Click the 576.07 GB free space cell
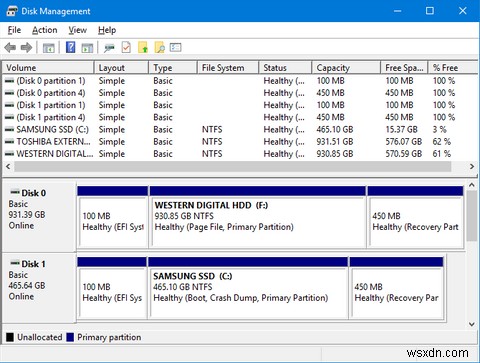Viewport: 480px width, 363px height. [404, 142]
